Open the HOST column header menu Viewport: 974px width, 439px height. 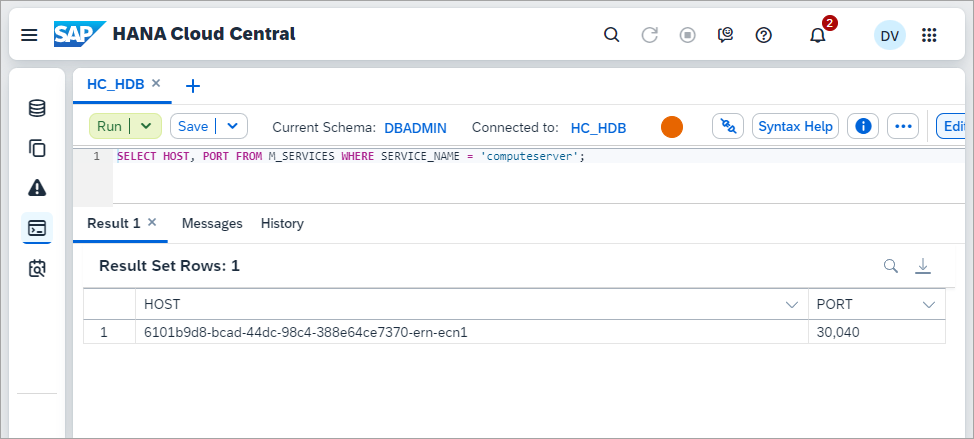pos(791,305)
